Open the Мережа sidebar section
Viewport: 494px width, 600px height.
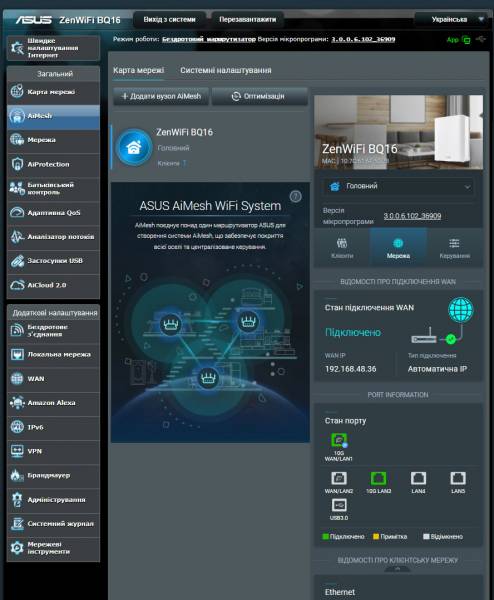(x=53, y=140)
